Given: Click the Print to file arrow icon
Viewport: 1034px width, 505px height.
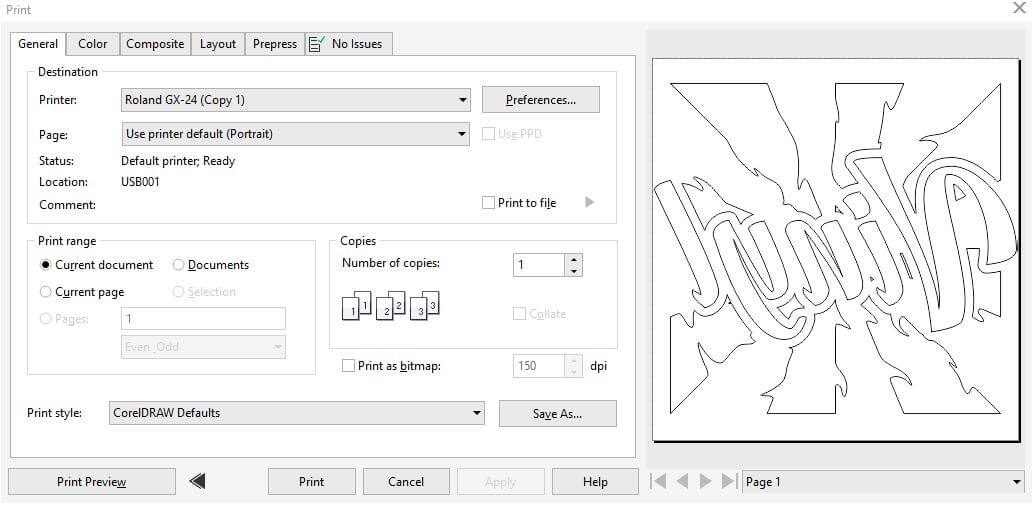Looking at the screenshot, I should (589, 202).
